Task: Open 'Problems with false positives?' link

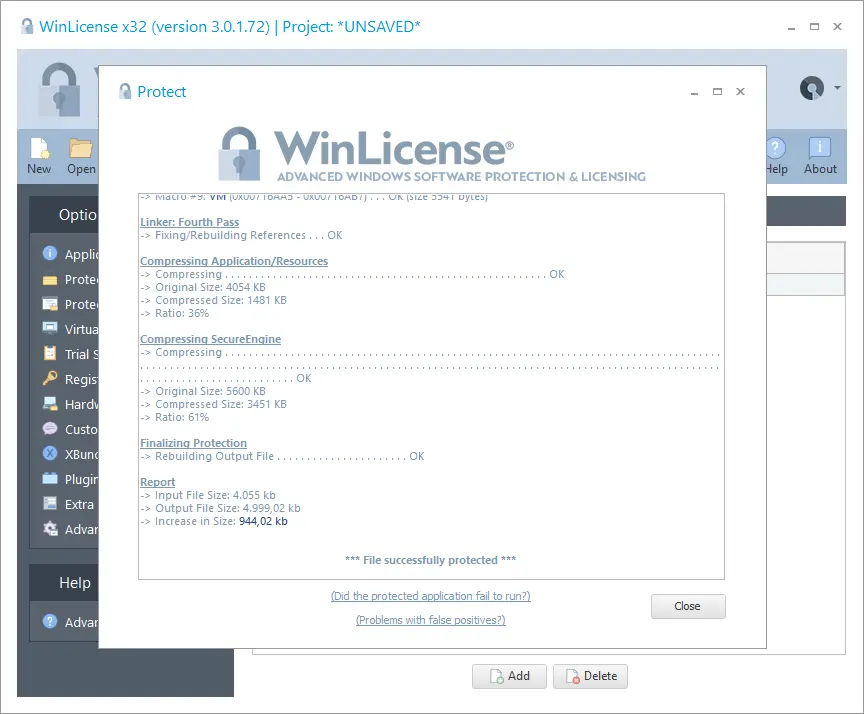Action: click(x=430, y=620)
